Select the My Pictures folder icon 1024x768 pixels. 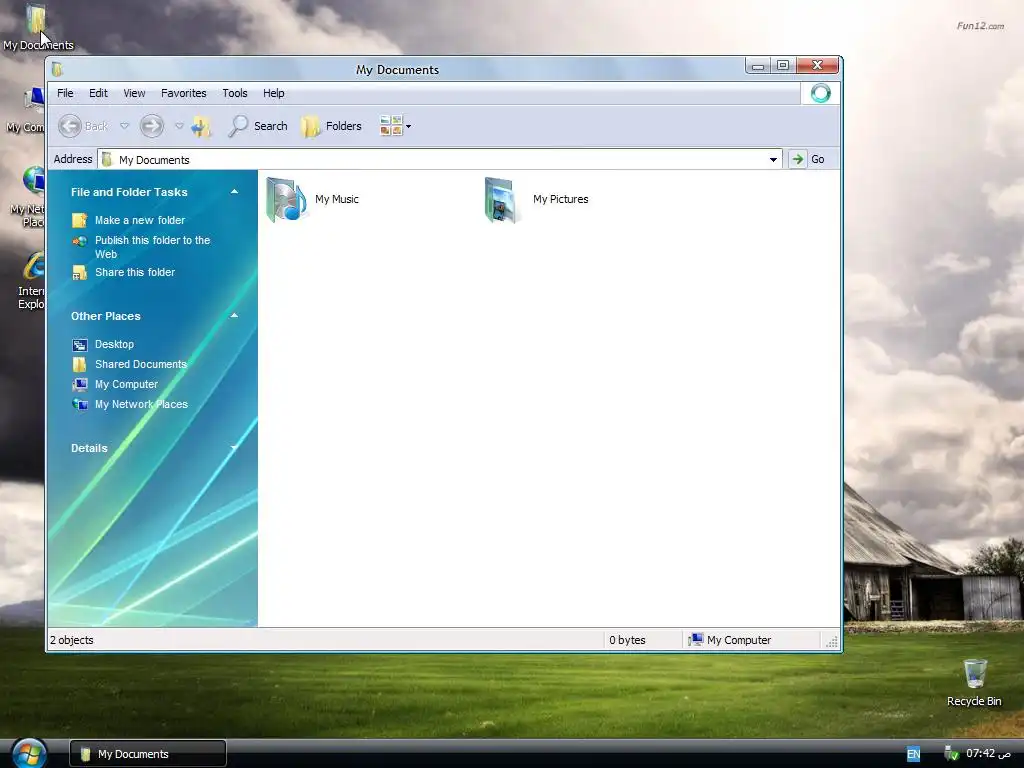(x=503, y=199)
